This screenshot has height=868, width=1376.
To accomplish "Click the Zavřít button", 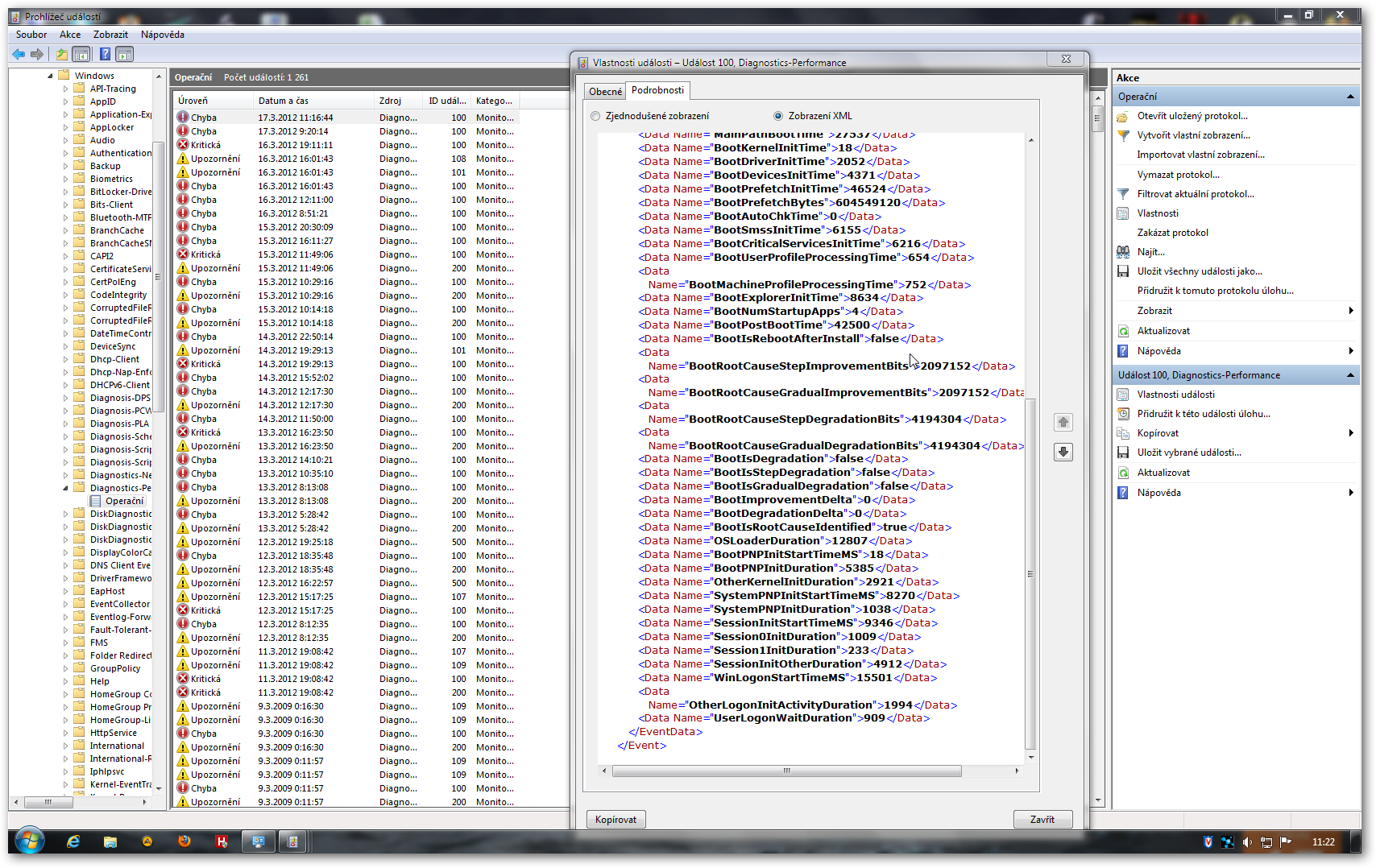I will coord(1042,820).
